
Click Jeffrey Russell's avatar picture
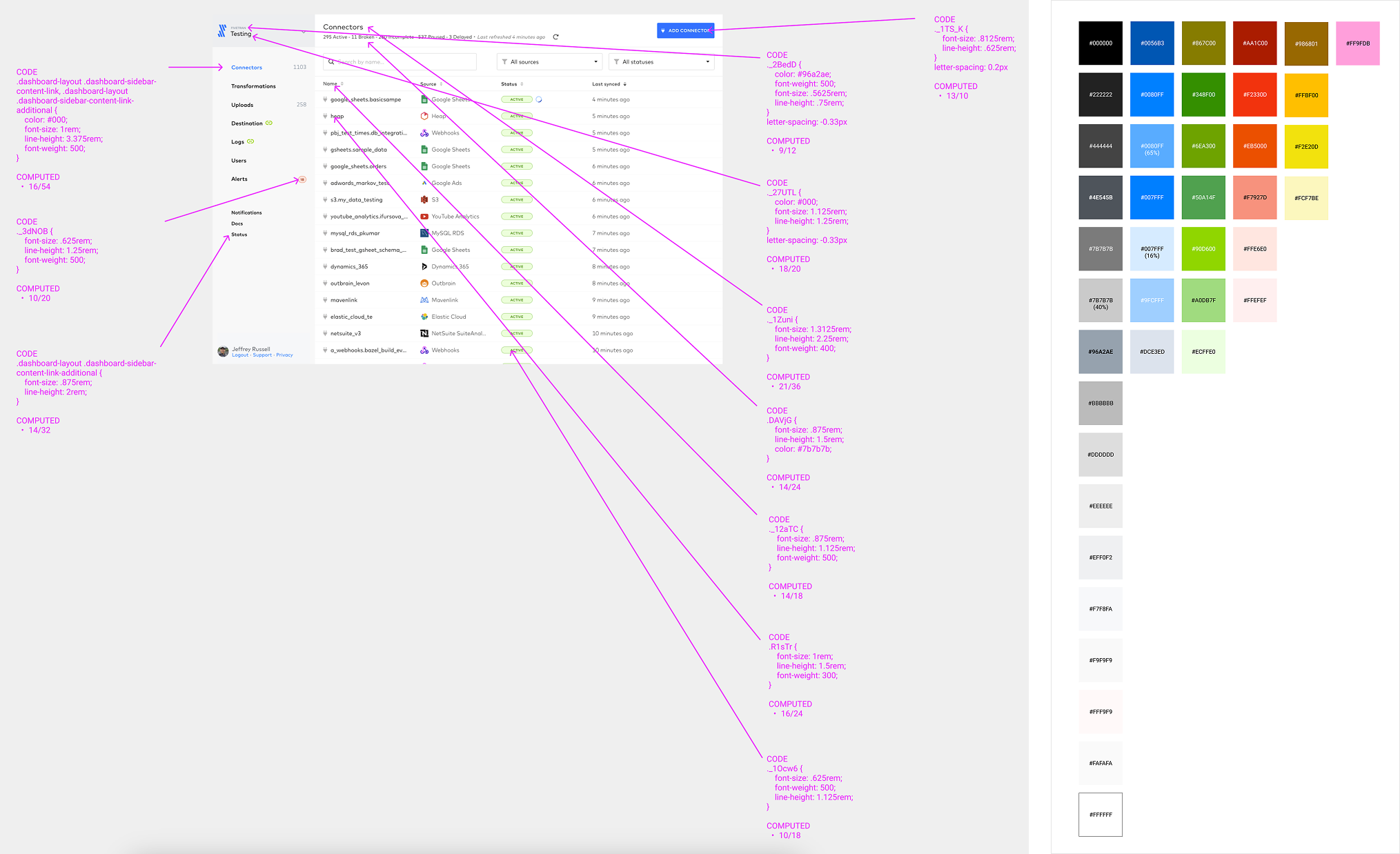(223, 352)
